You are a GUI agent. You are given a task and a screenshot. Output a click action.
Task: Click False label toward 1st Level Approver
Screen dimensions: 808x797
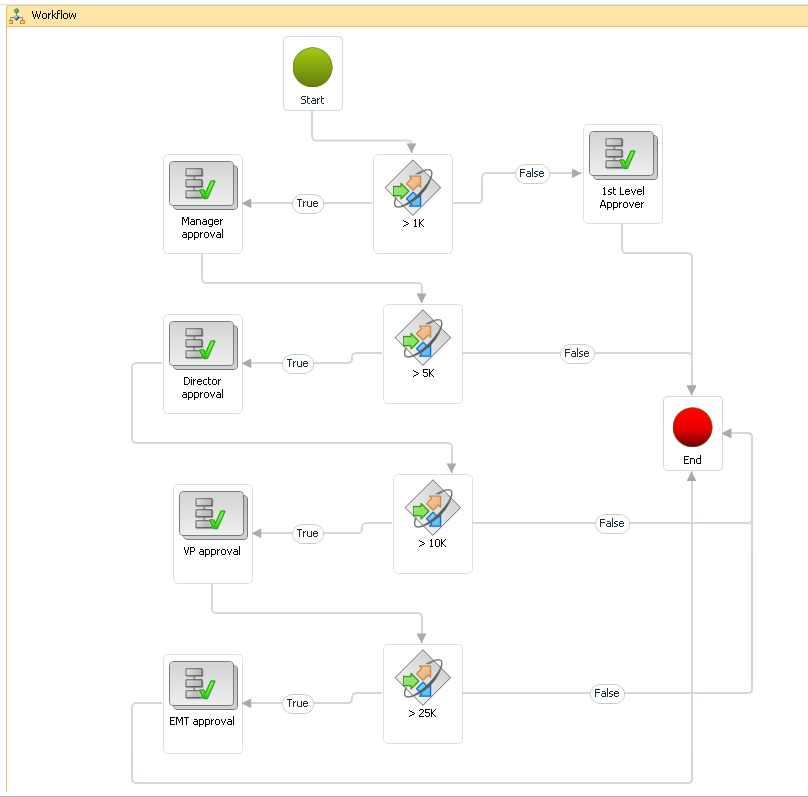point(531,173)
